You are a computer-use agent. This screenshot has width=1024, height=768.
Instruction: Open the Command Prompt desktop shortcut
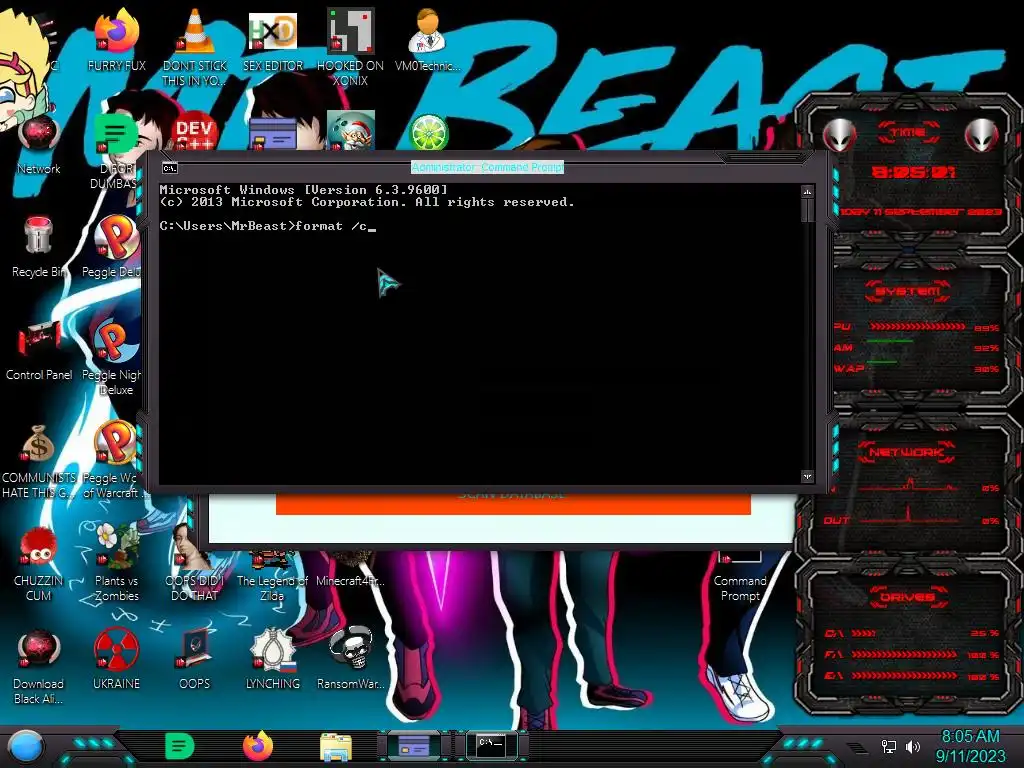[739, 576]
